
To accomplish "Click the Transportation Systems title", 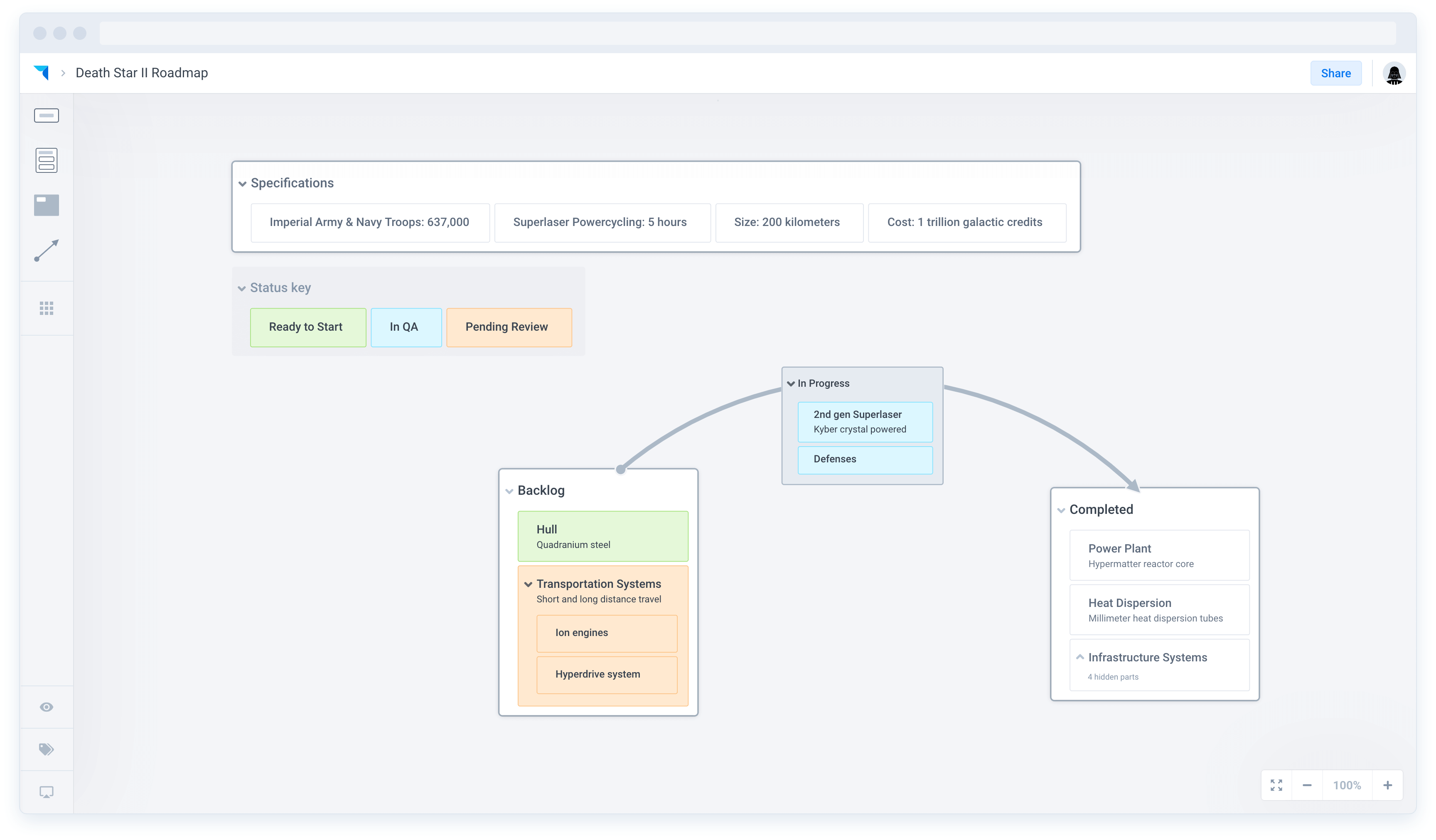I will [598, 584].
